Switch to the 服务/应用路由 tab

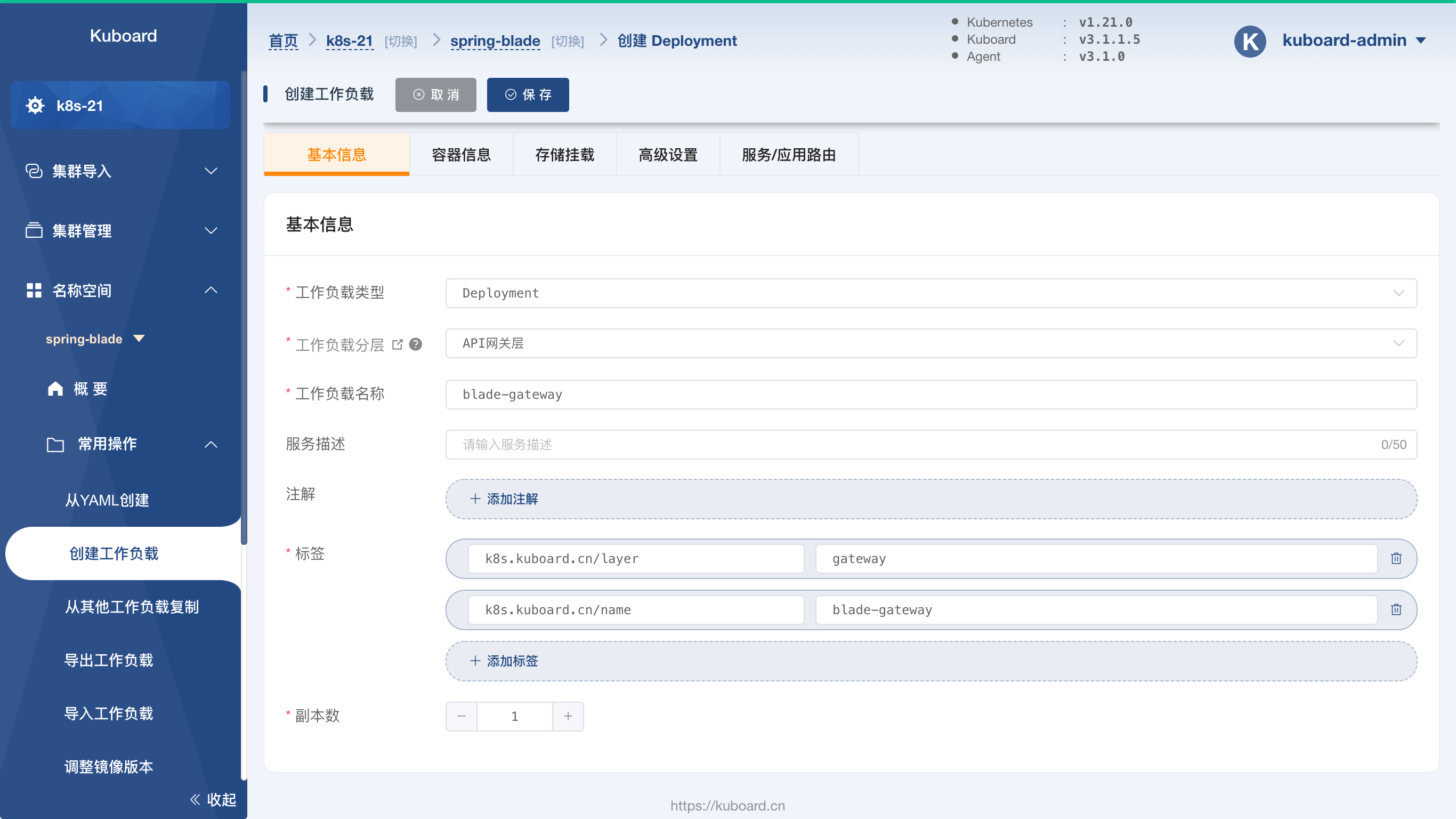(788, 155)
